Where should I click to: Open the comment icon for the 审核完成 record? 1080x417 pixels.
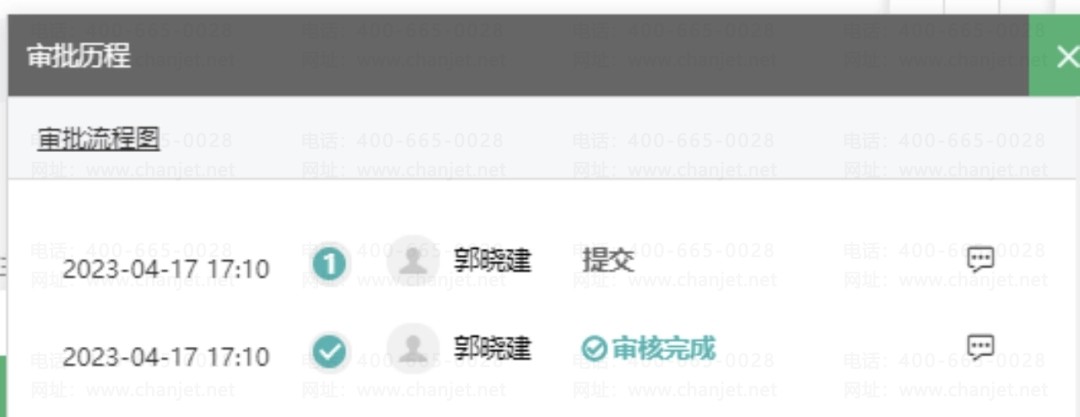pos(981,347)
